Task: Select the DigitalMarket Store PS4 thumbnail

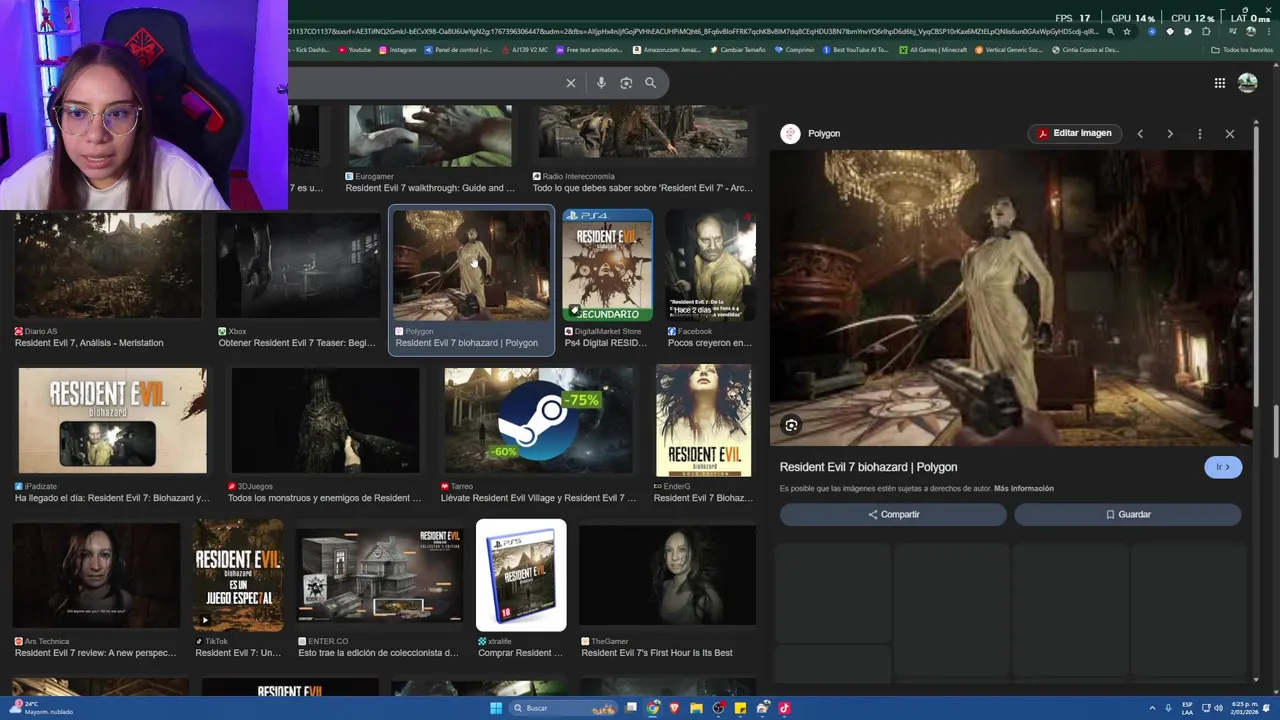Action: click(x=607, y=265)
